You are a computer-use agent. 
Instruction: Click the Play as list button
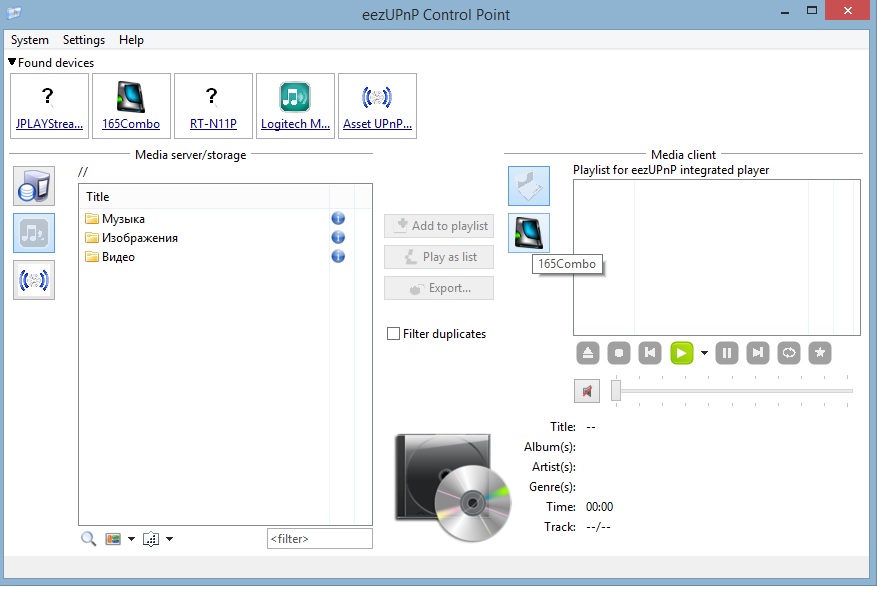(439, 257)
